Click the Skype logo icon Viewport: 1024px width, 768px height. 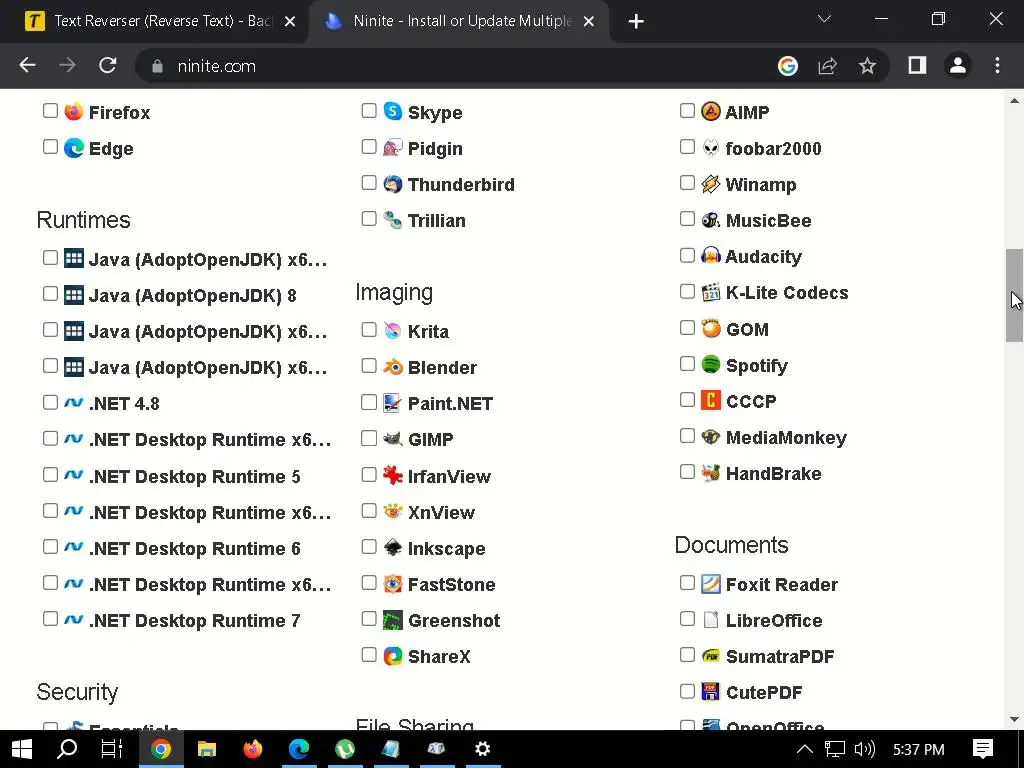point(392,112)
